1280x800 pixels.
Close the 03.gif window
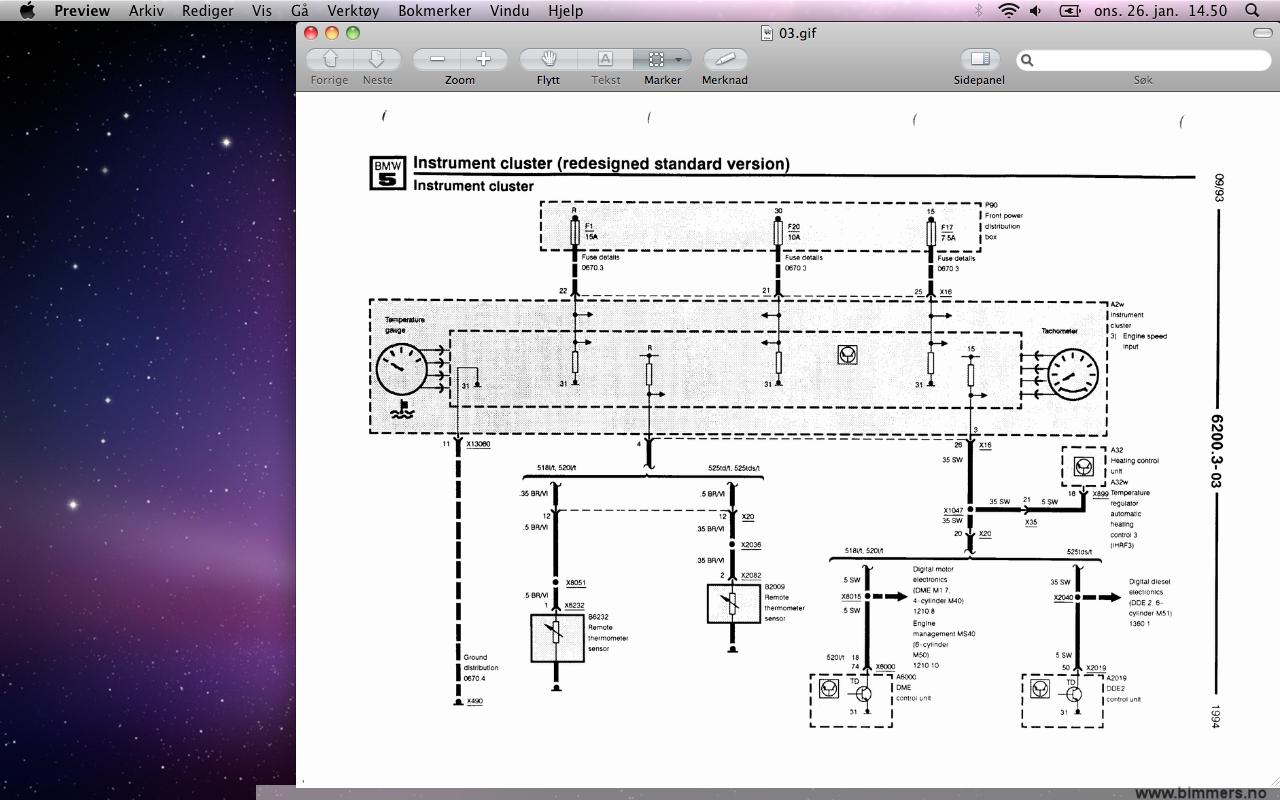click(311, 33)
